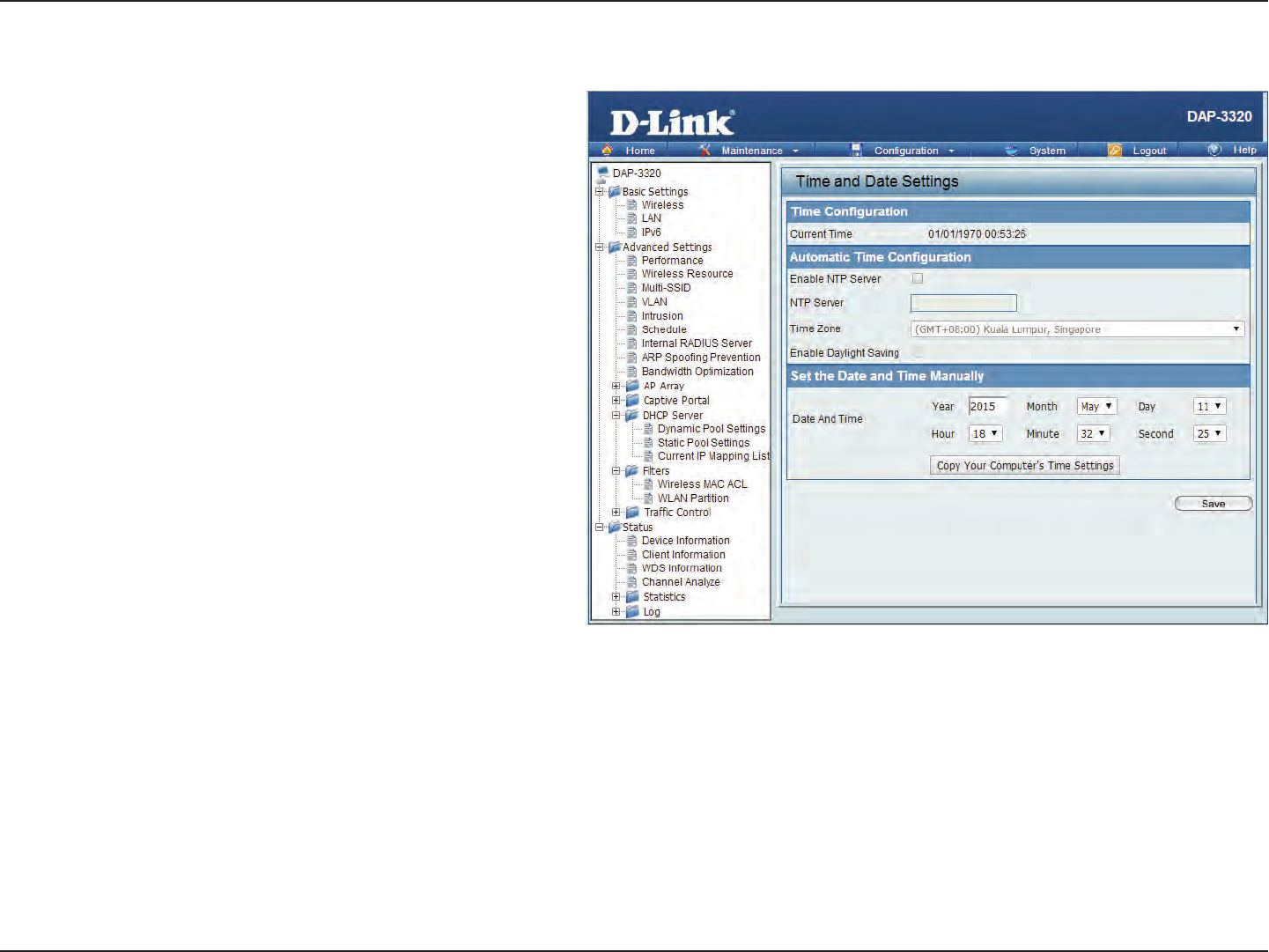The image size is (1269, 952).
Task: Click the Schedule page icon
Action: 631,328
